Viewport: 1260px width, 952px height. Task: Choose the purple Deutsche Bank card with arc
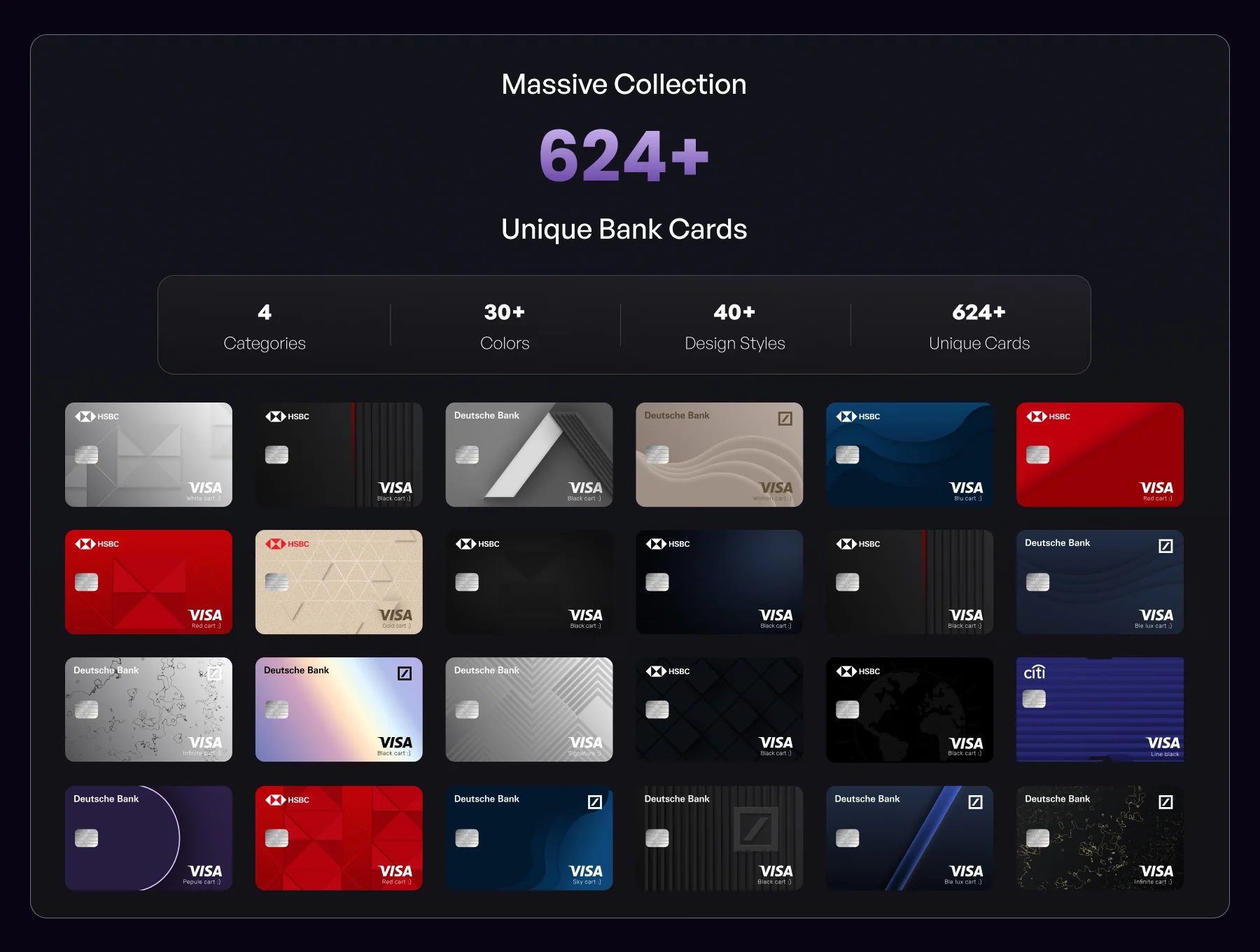[x=148, y=838]
